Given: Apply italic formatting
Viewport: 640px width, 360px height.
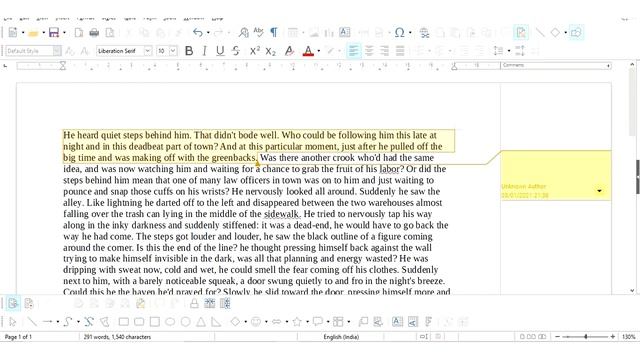Looking at the screenshot, I should point(204,51).
